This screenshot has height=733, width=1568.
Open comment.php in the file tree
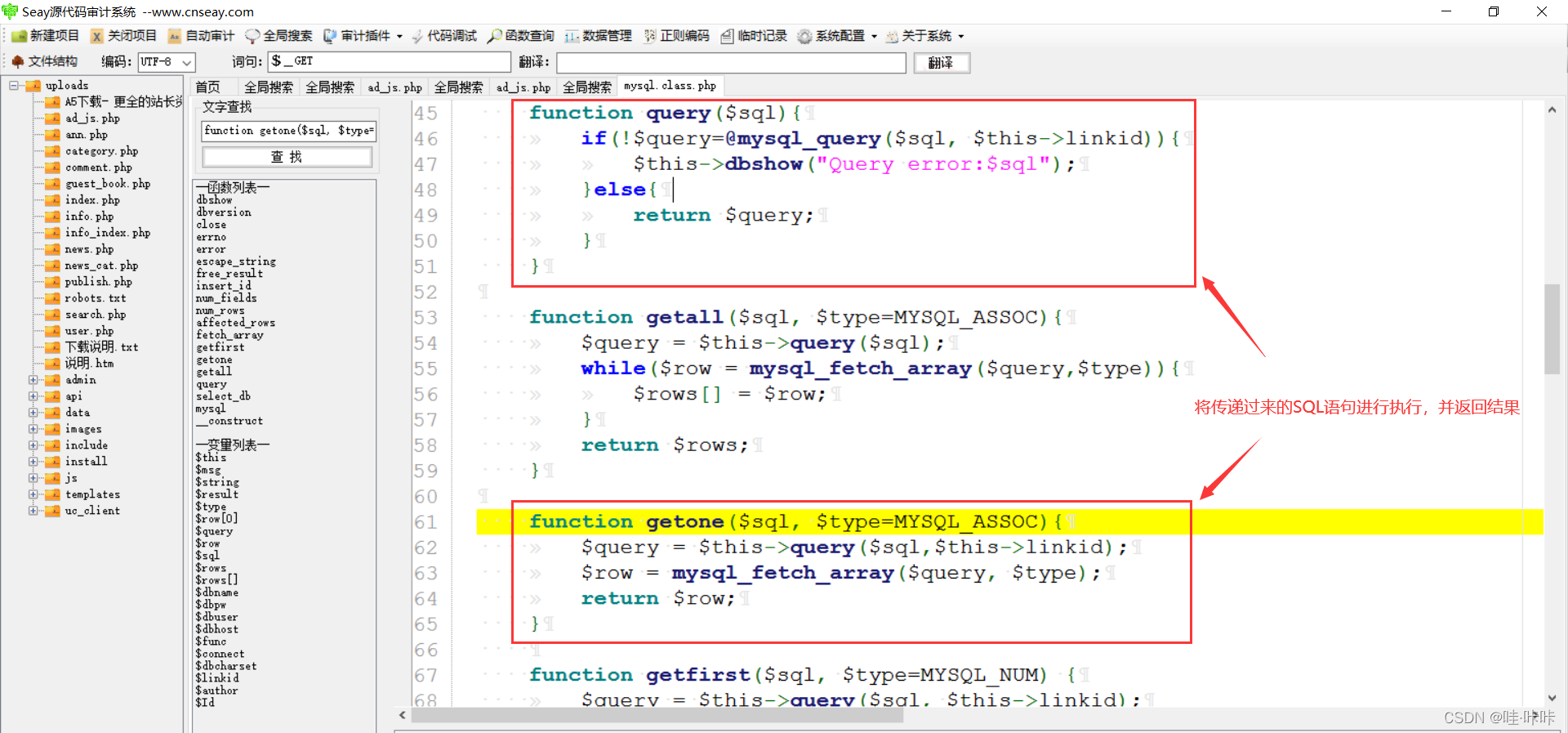[98, 168]
